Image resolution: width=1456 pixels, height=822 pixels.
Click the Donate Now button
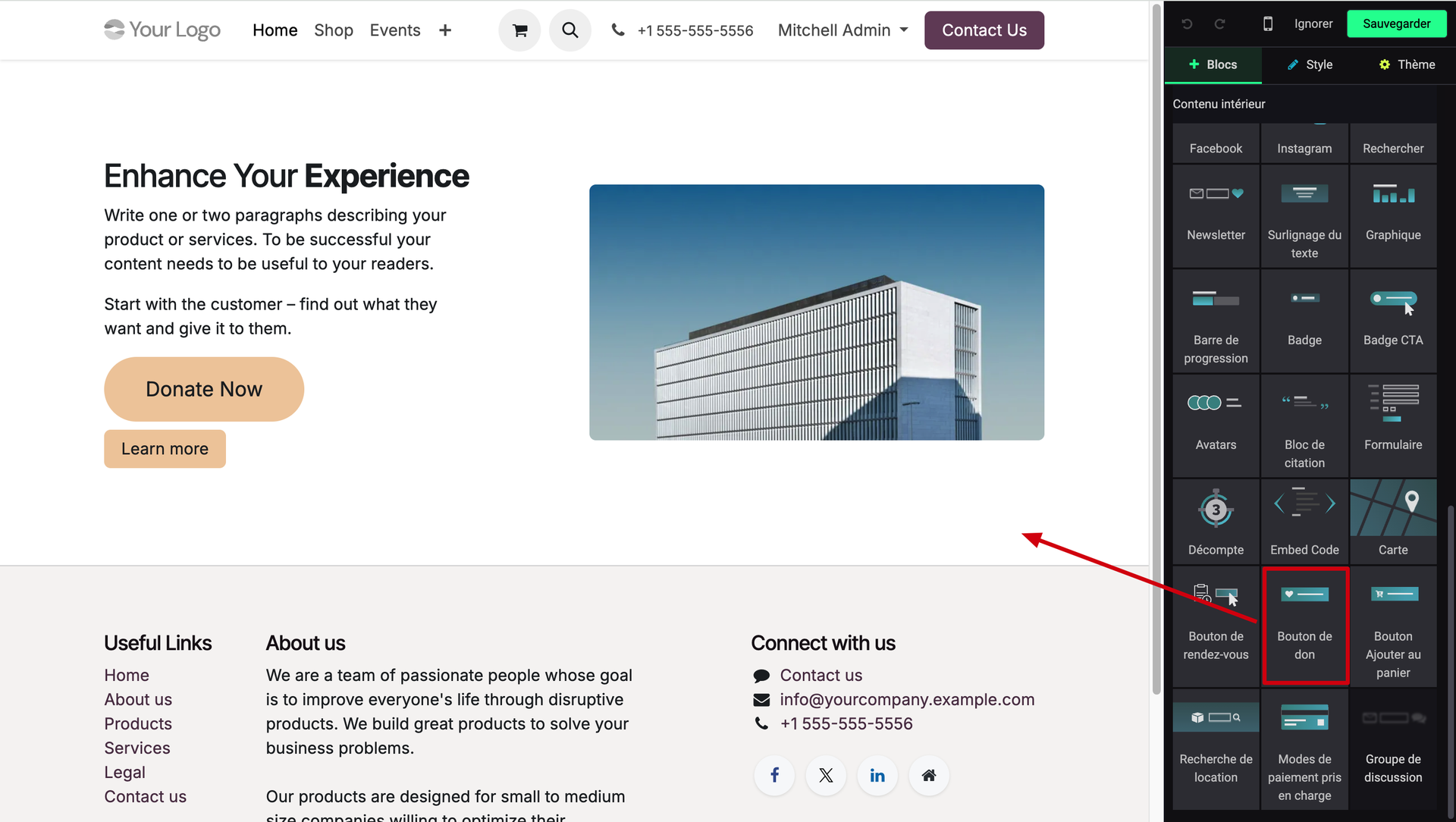click(x=204, y=389)
